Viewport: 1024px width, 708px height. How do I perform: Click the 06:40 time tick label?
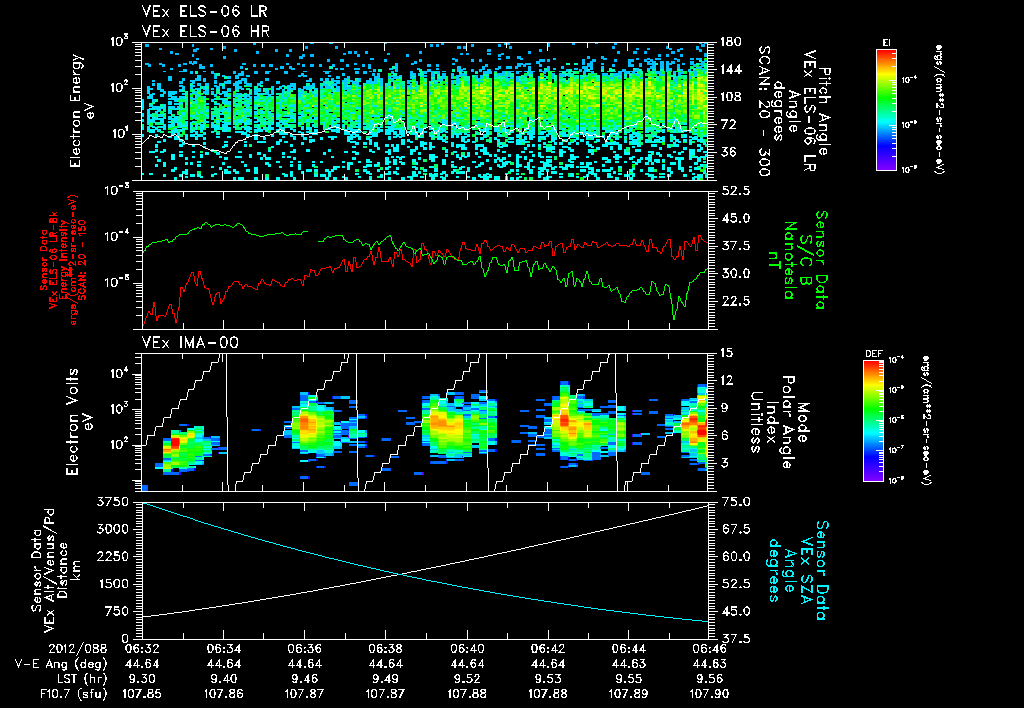[x=466, y=649]
